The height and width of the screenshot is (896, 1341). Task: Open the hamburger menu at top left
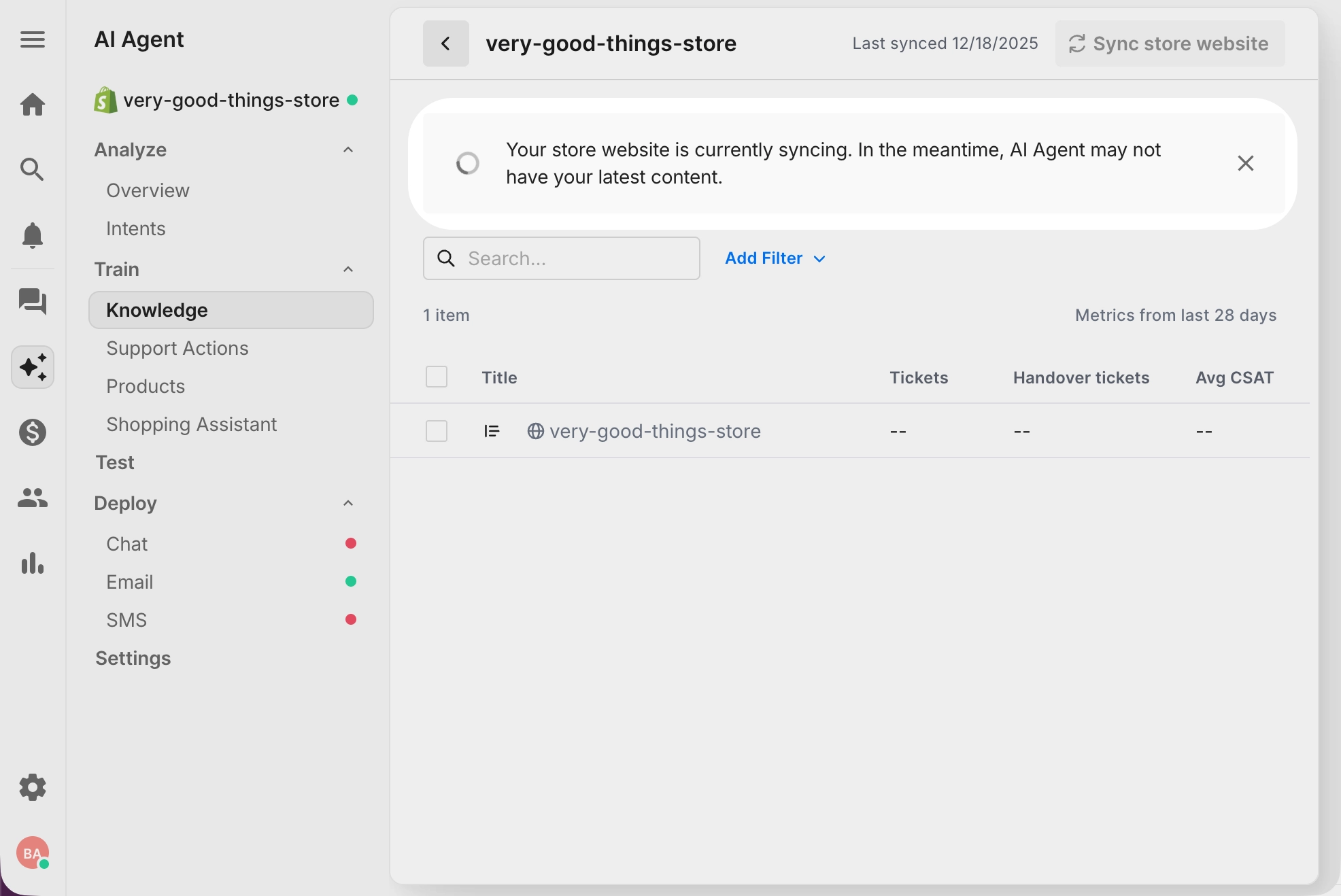(32, 39)
